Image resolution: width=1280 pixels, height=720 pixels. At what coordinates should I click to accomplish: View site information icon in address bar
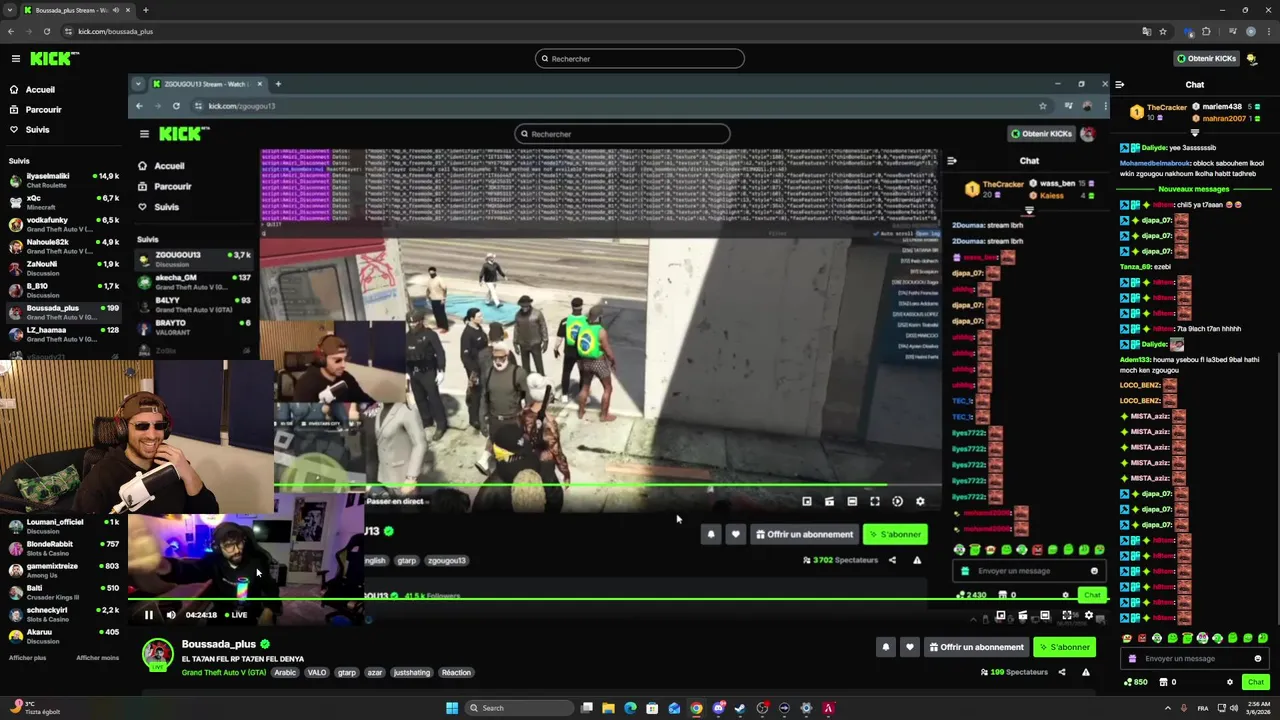[x=70, y=32]
